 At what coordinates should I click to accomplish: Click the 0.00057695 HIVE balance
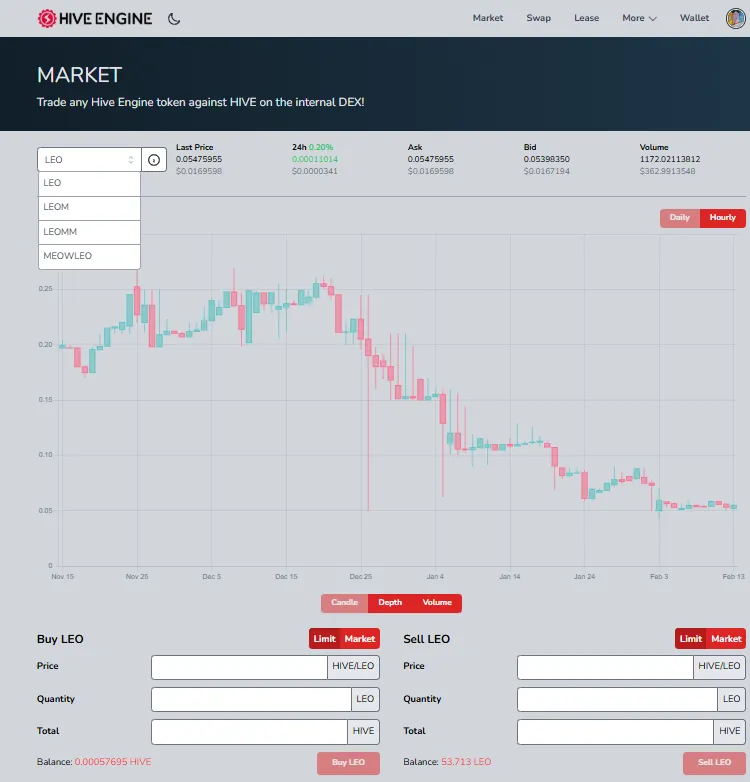coord(113,762)
